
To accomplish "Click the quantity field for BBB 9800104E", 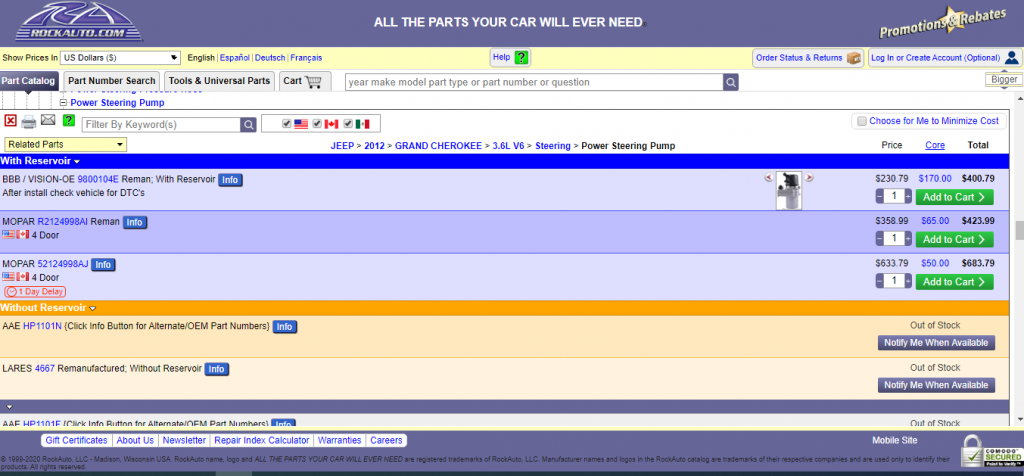I will [893, 197].
